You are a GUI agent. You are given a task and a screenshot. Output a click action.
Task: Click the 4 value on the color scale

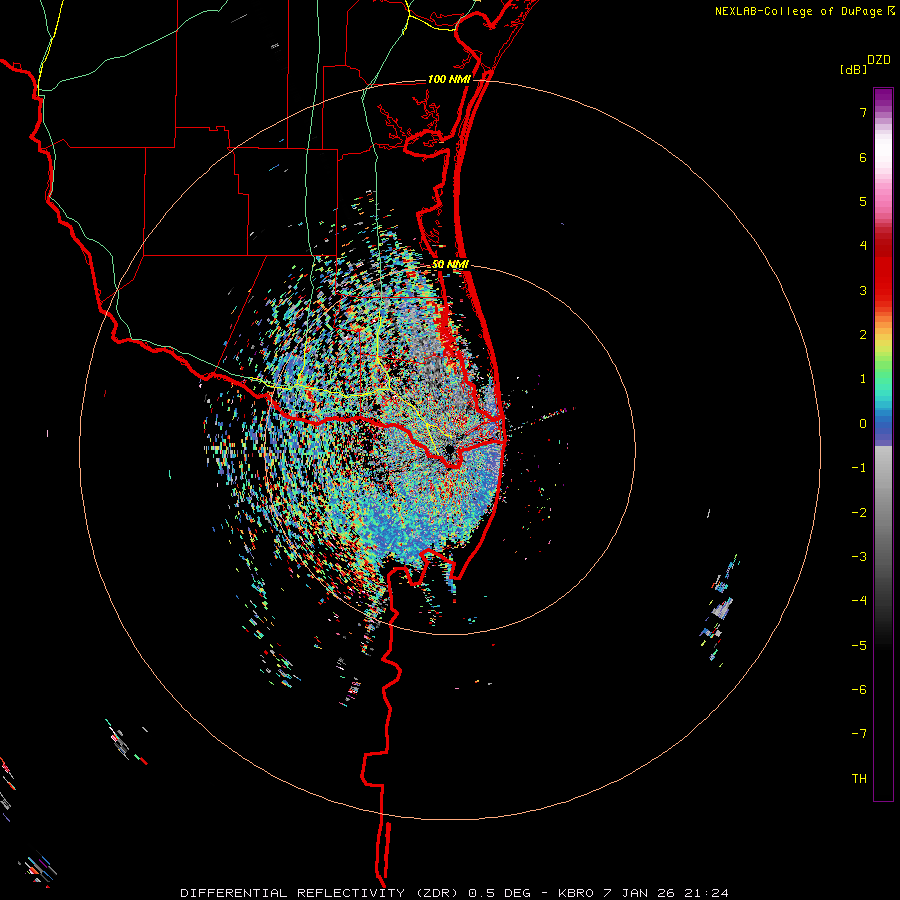[863, 246]
